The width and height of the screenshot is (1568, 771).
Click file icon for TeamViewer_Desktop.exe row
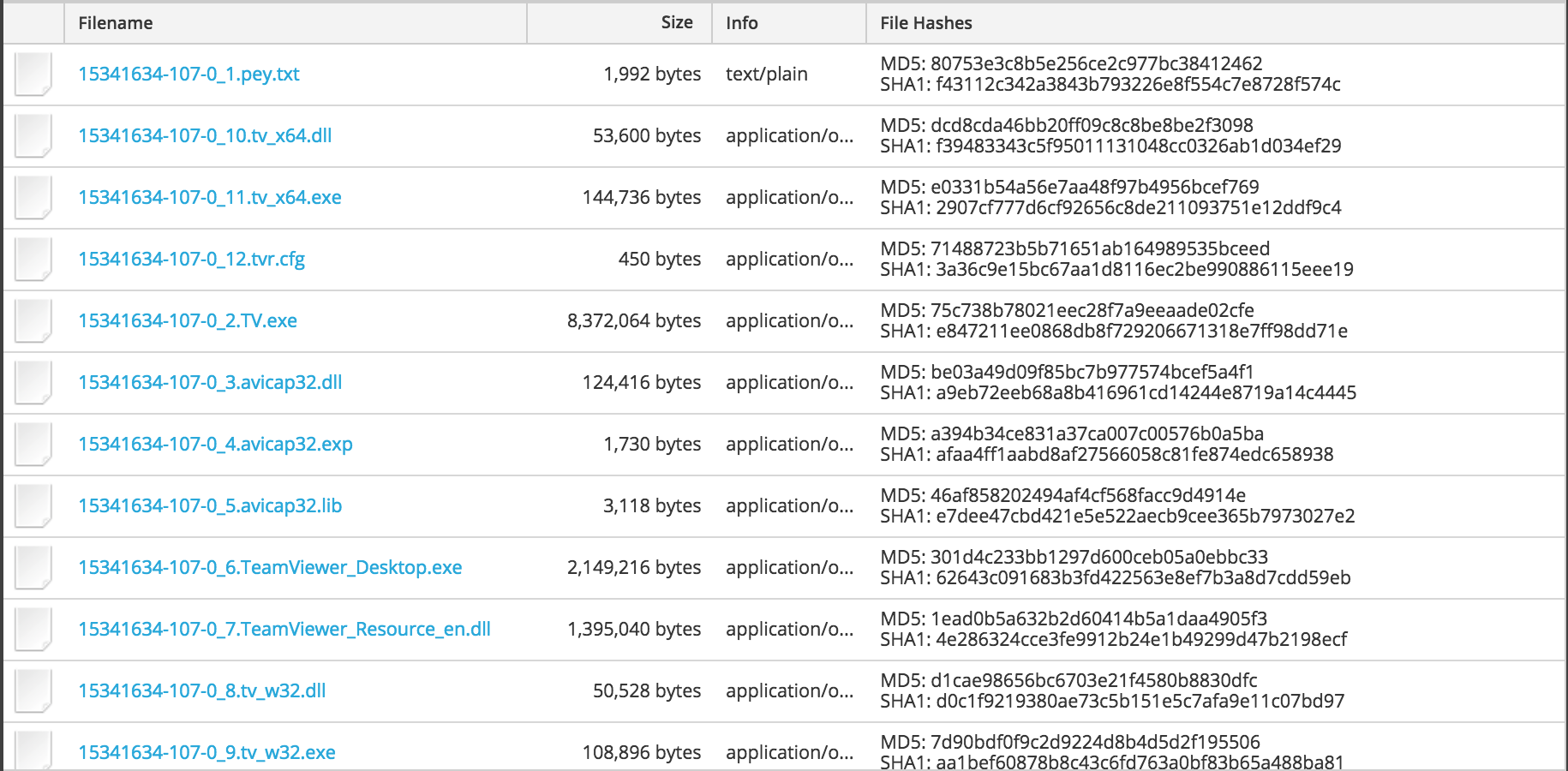coord(33,568)
